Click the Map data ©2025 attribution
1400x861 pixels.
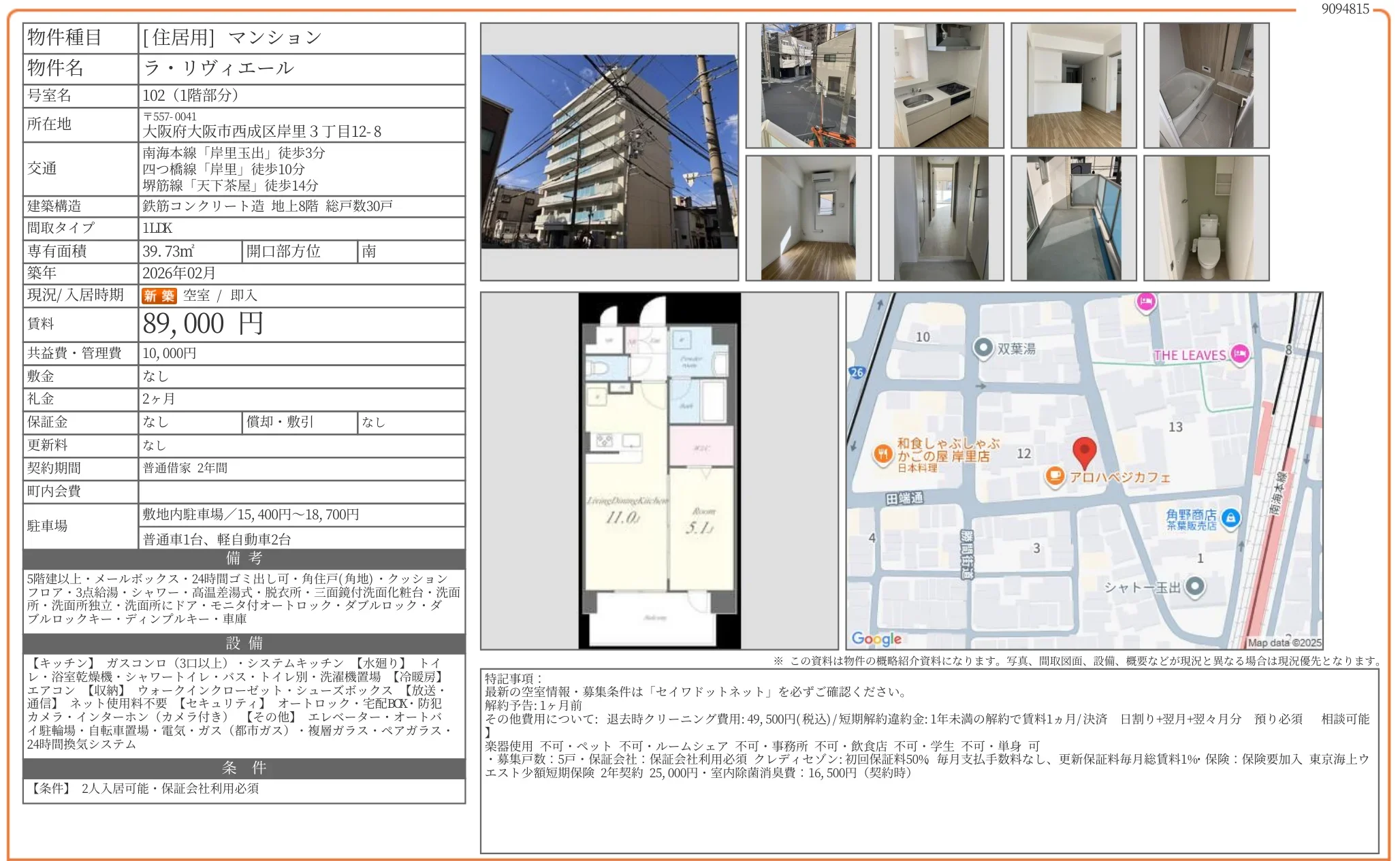1284,643
